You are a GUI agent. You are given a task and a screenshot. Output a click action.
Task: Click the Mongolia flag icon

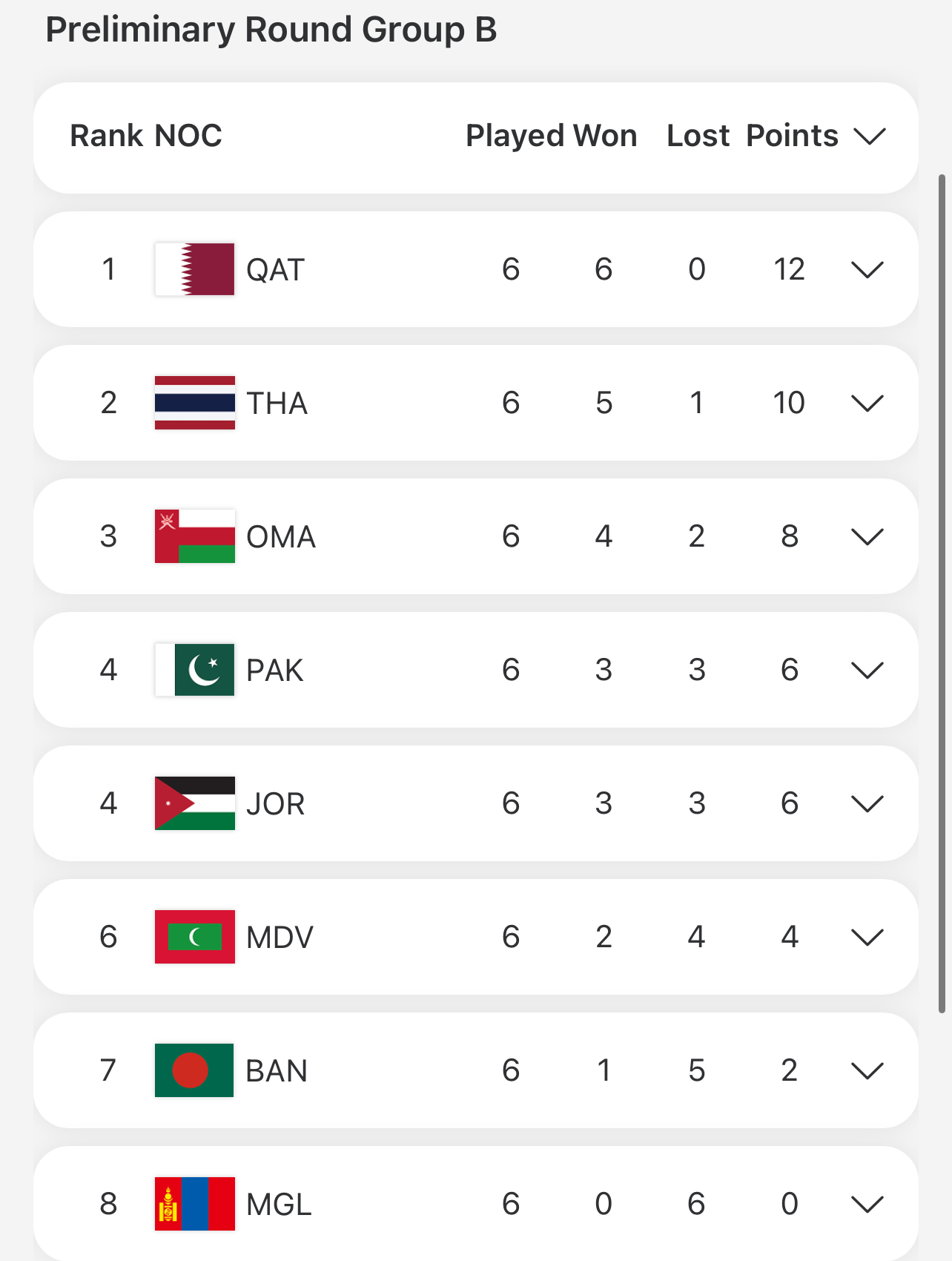[x=194, y=1204]
